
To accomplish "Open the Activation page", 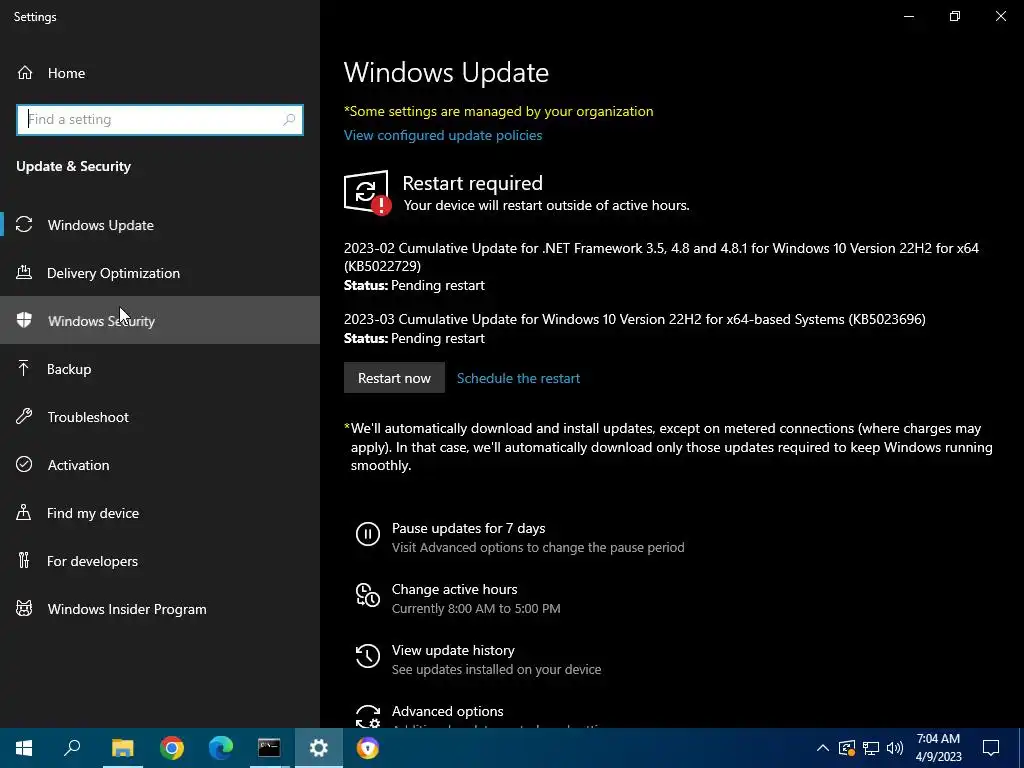I will click(160, 464).
